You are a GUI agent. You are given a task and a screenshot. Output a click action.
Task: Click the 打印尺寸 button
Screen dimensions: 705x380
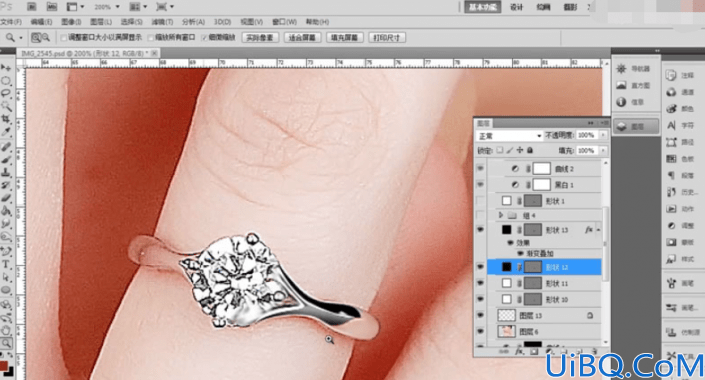point(387,38)
